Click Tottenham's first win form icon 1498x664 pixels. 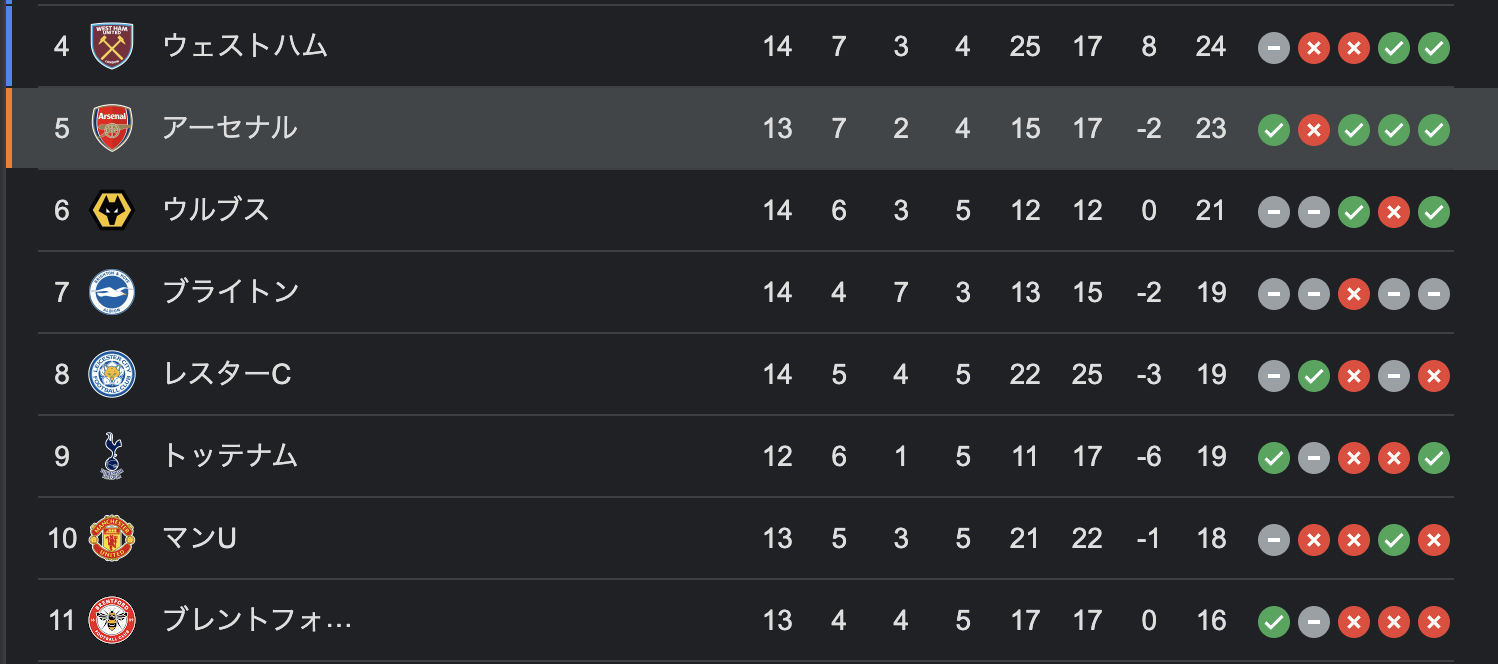1273,457
